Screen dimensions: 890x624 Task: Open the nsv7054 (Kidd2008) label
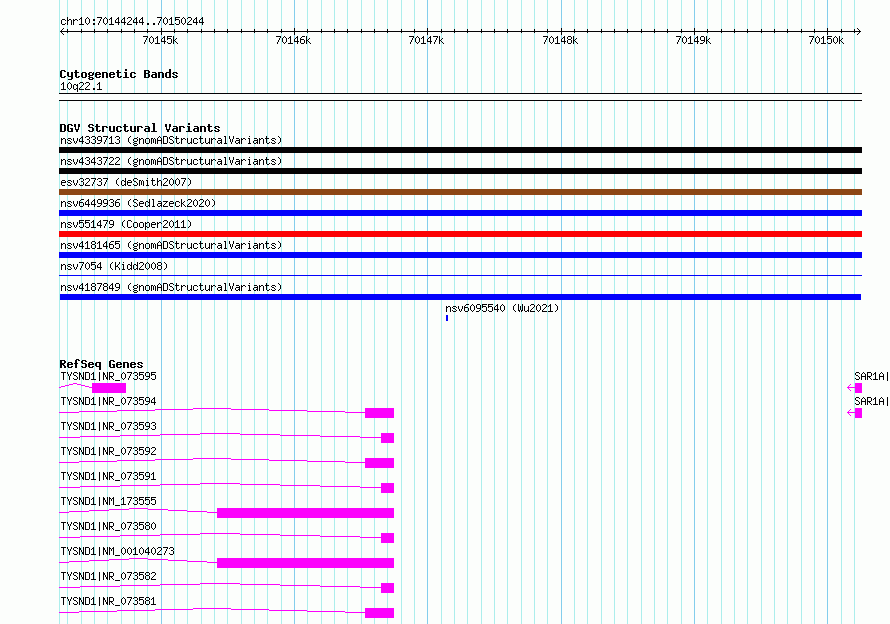114,266
